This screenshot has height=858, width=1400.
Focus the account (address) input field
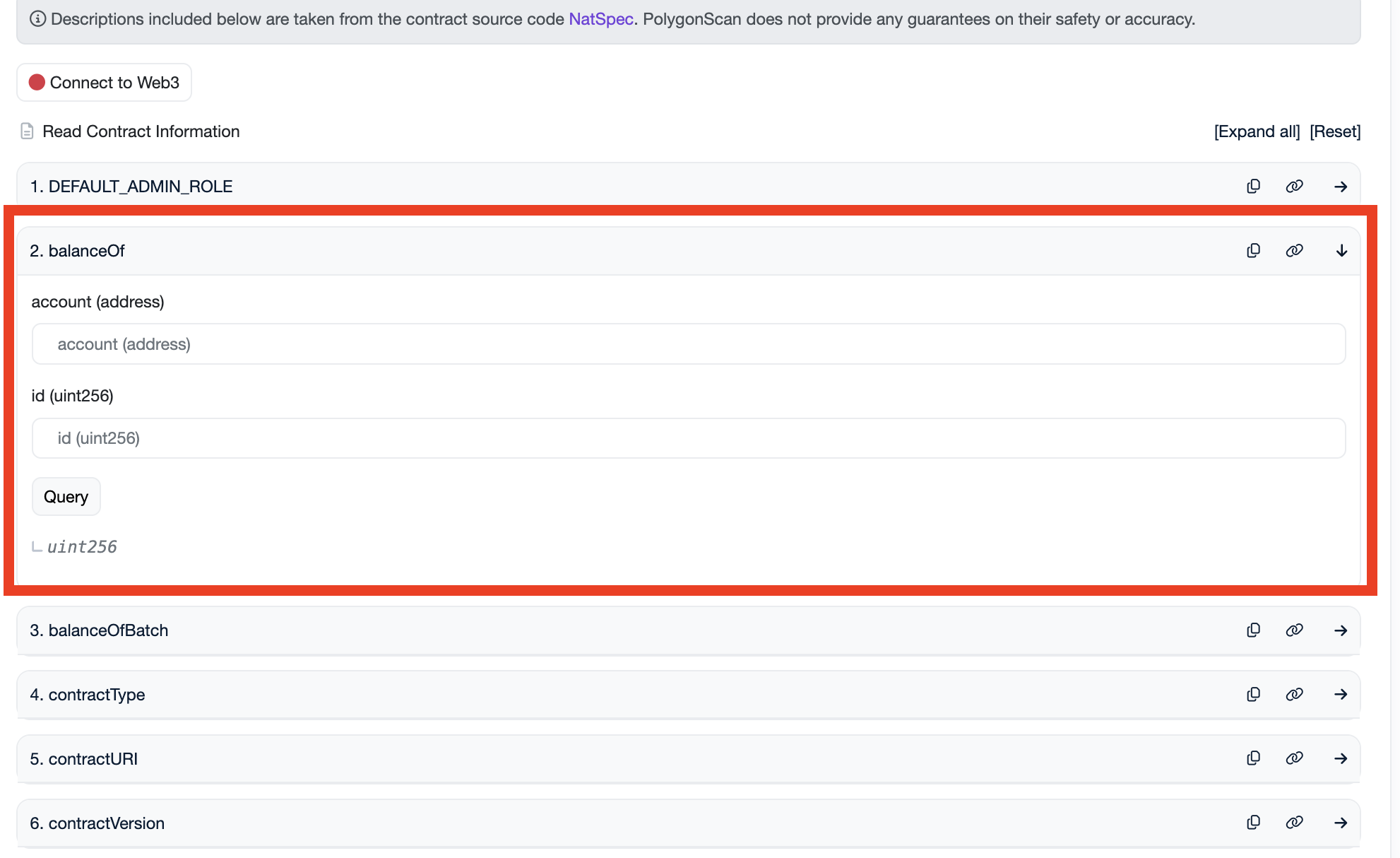(x=688, y=344)
